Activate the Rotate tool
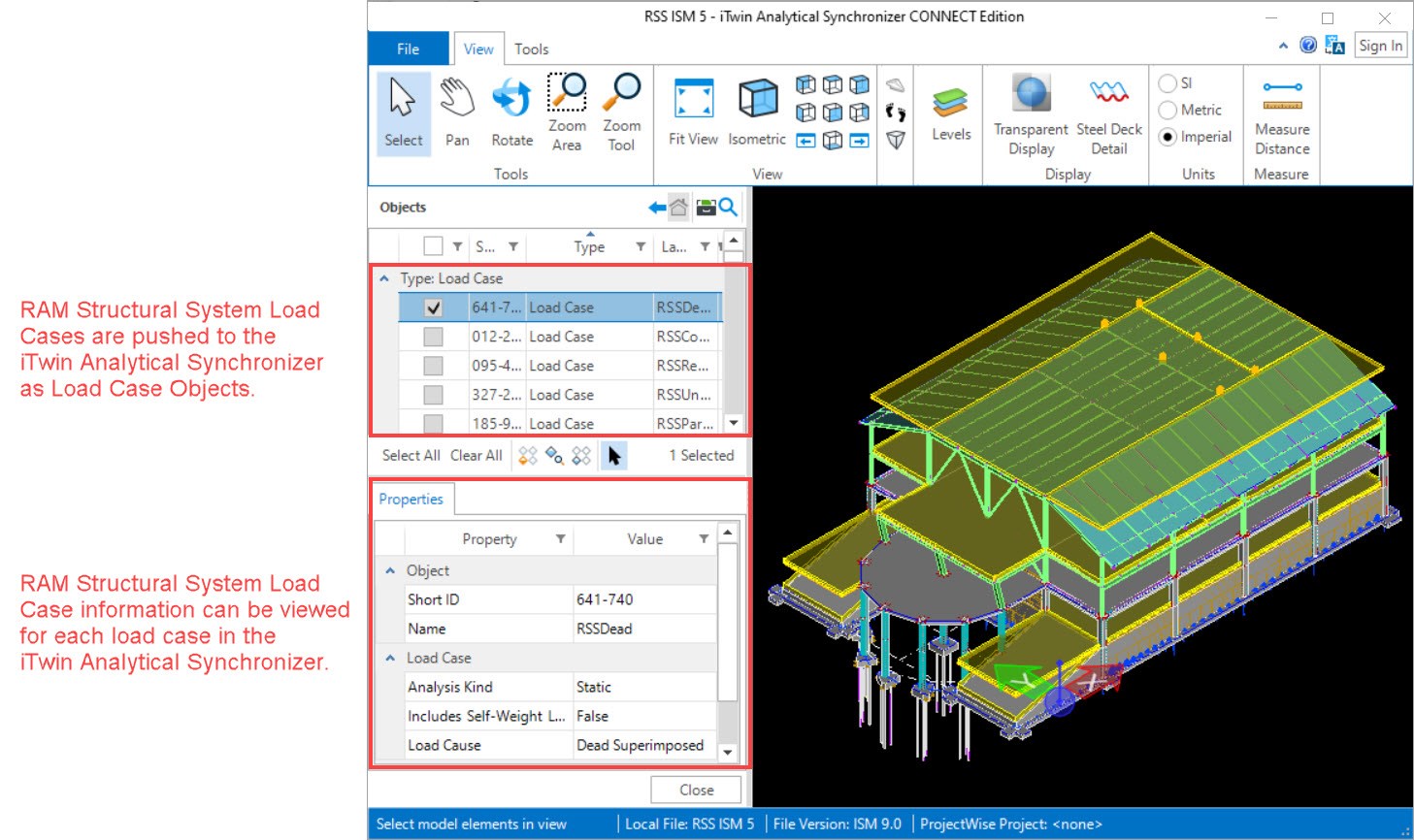Viewport: 1414px width, 840px height. click(x=511, y=113)
